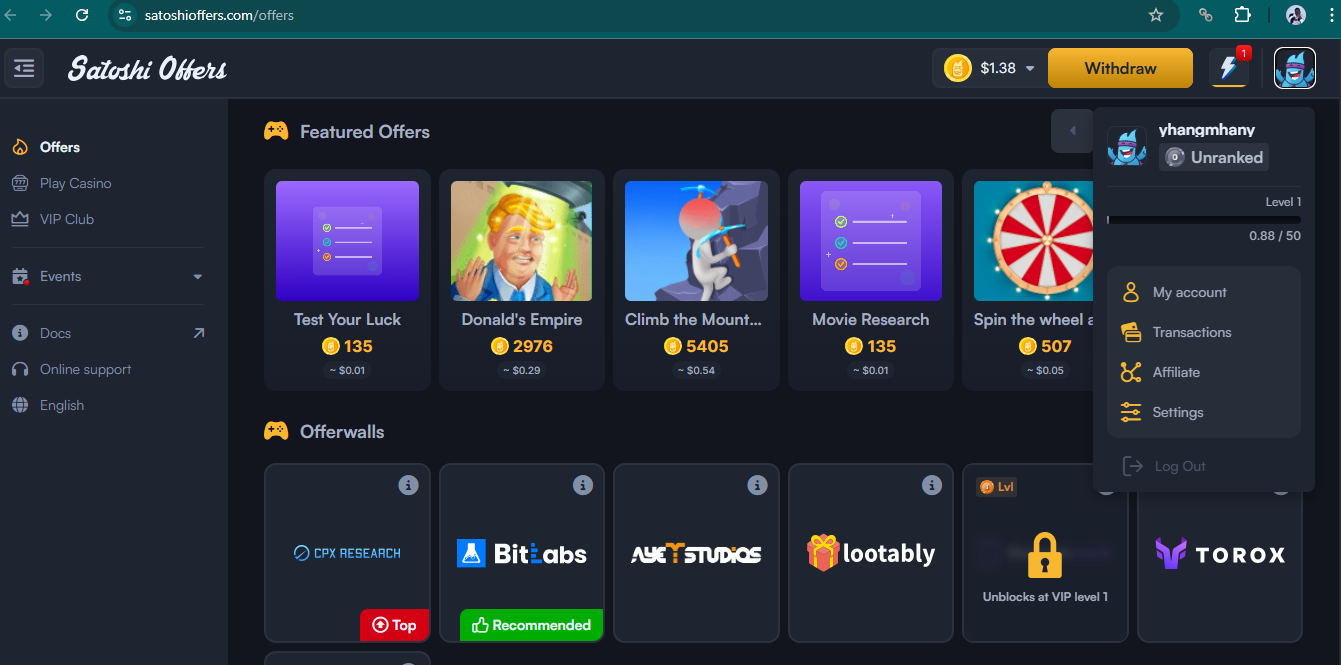Open the BitLabs offerwall
This screenshot has height=665, width=1341.
coord(522,553)
